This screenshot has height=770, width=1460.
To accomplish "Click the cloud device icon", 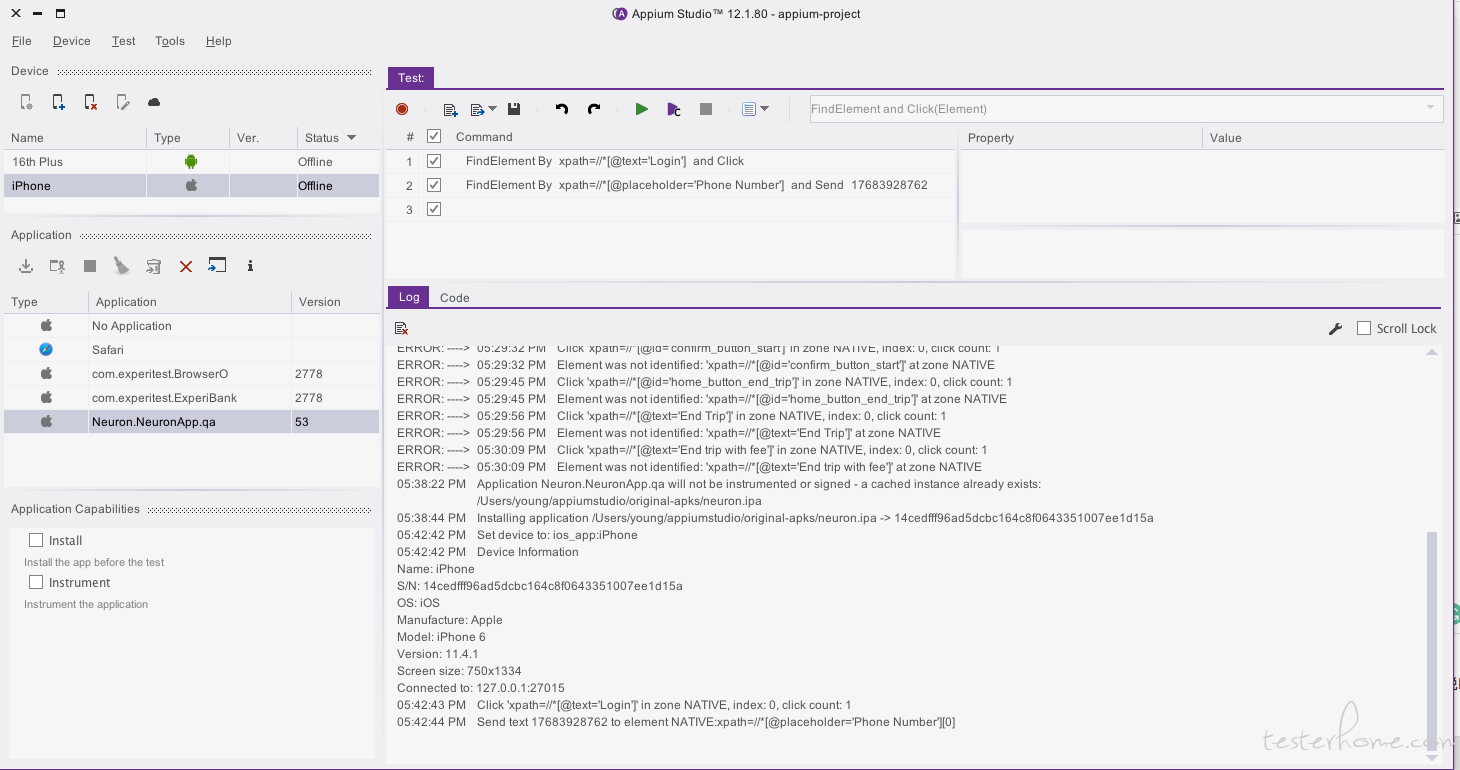I will [x=154, y=102].
